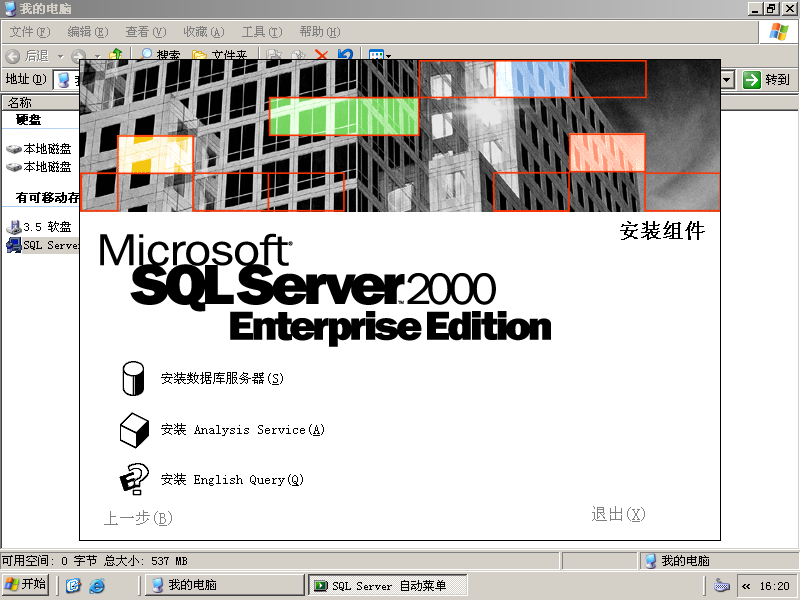Switch to SQL Server 自动菜单 taskbar button

click(x=388, y=585)
